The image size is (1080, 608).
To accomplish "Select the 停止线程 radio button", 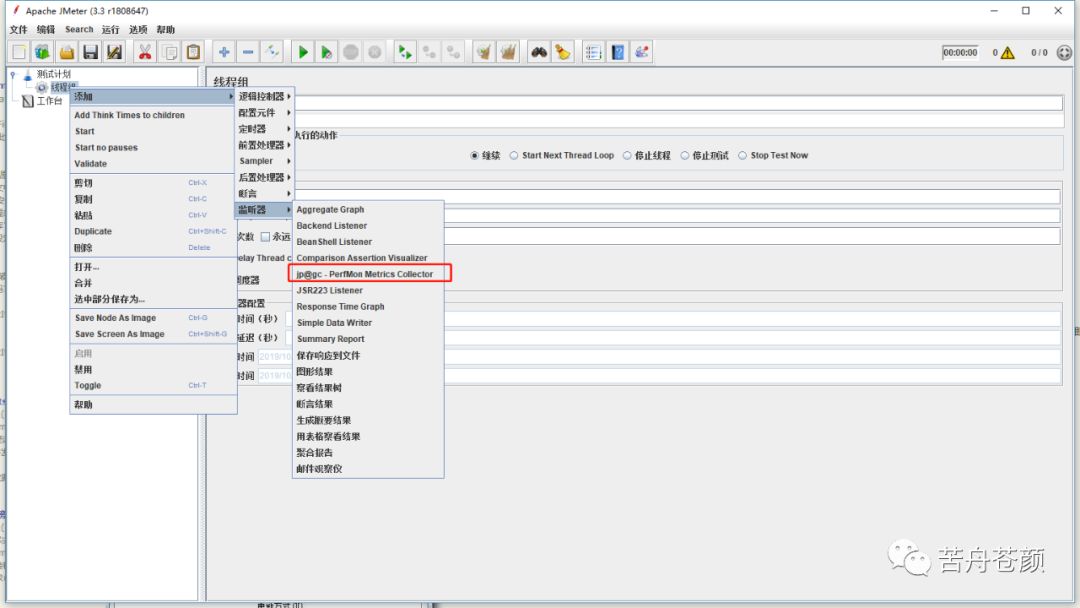I will click(627, 156).
